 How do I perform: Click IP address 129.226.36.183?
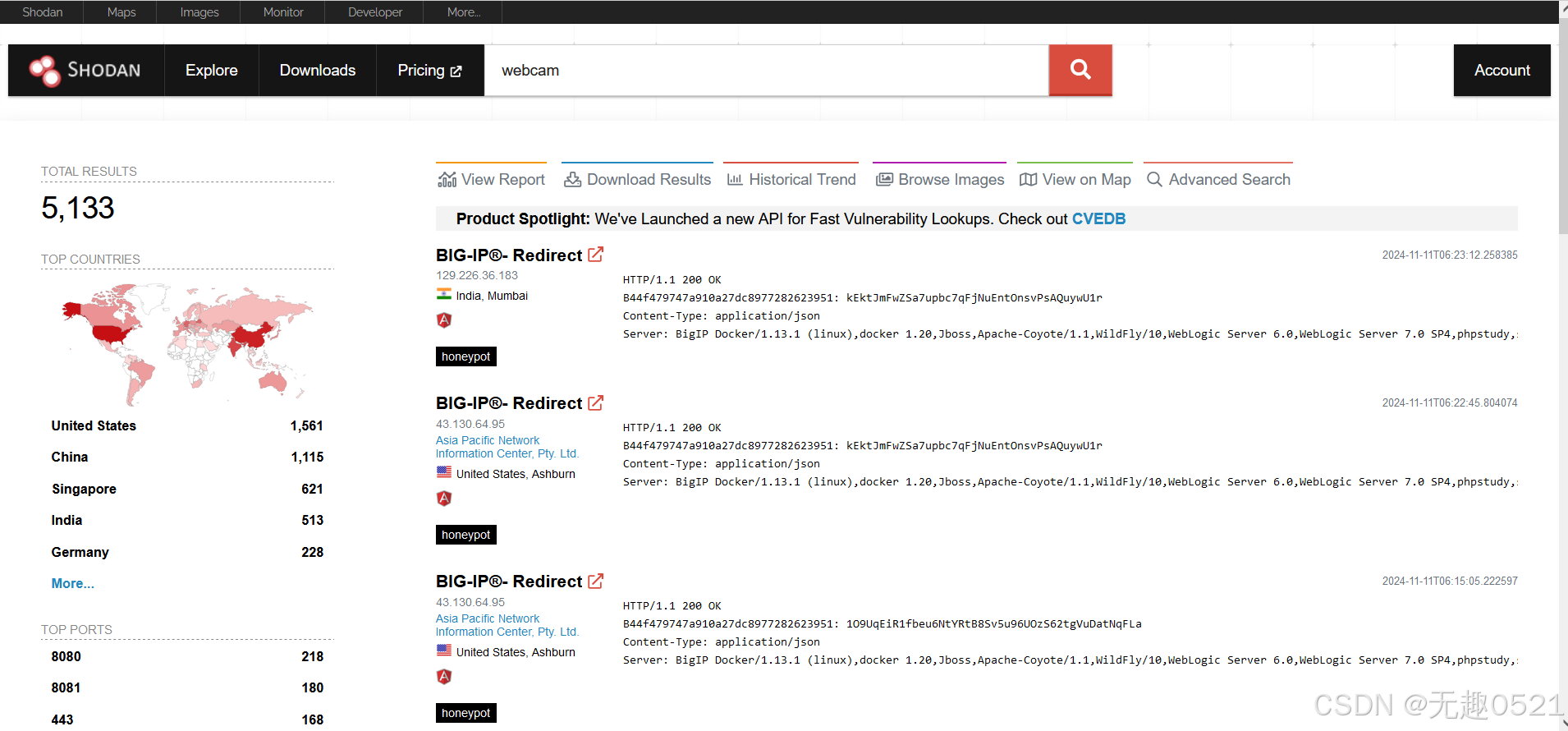477,275
